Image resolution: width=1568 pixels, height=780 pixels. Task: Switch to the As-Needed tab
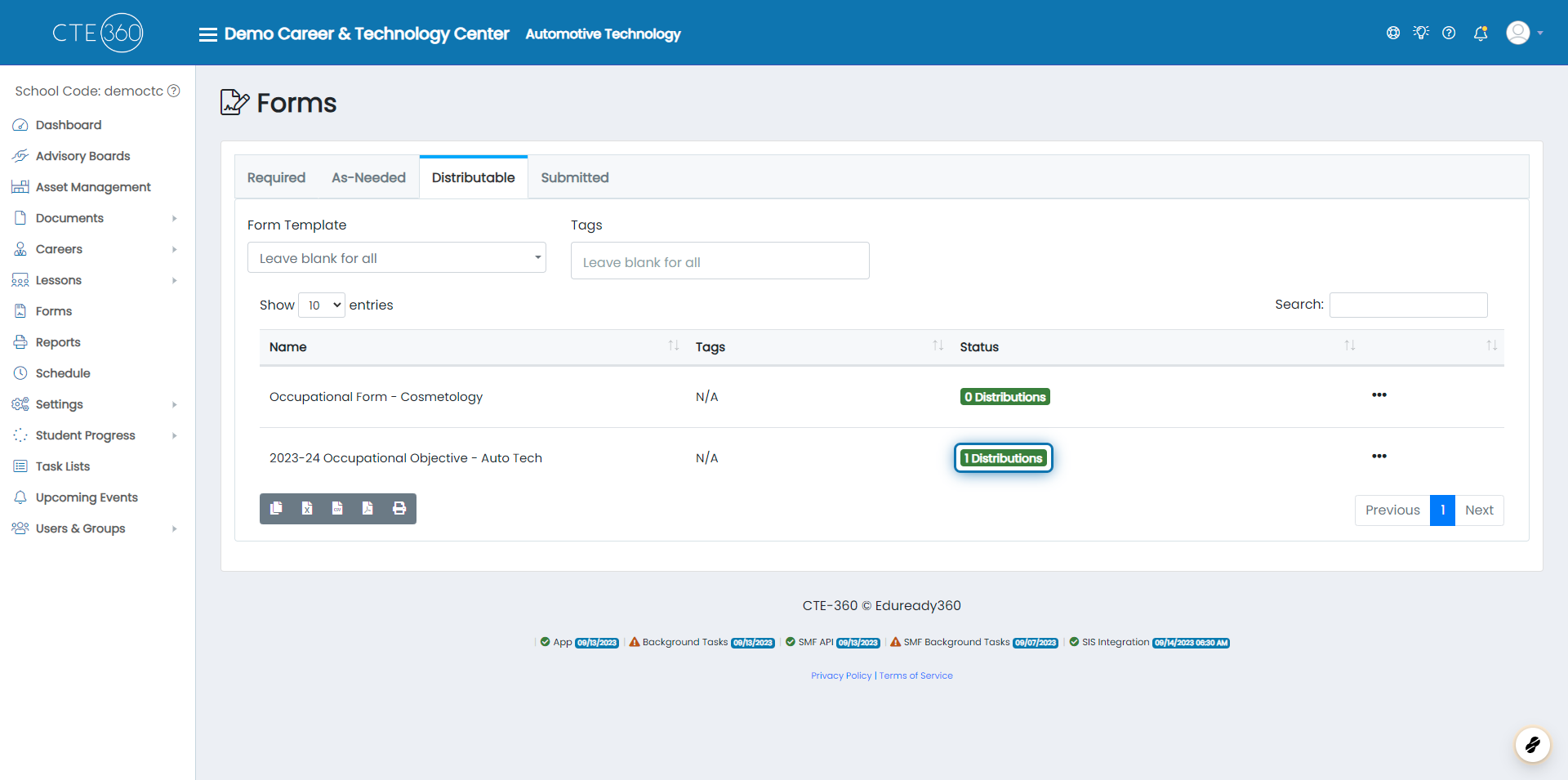click(368, 177)
